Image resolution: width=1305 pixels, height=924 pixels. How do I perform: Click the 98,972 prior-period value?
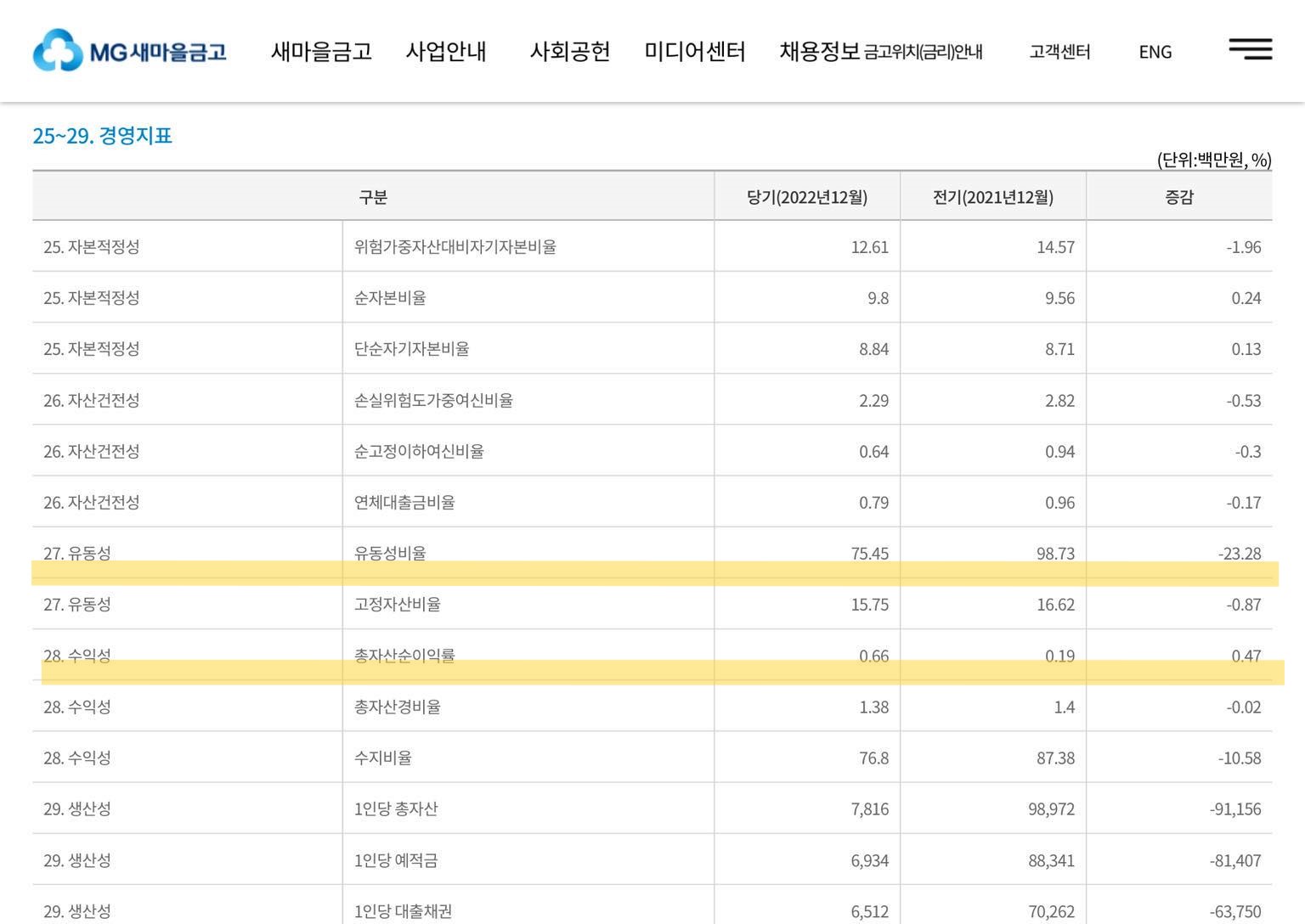point(1052,809)
